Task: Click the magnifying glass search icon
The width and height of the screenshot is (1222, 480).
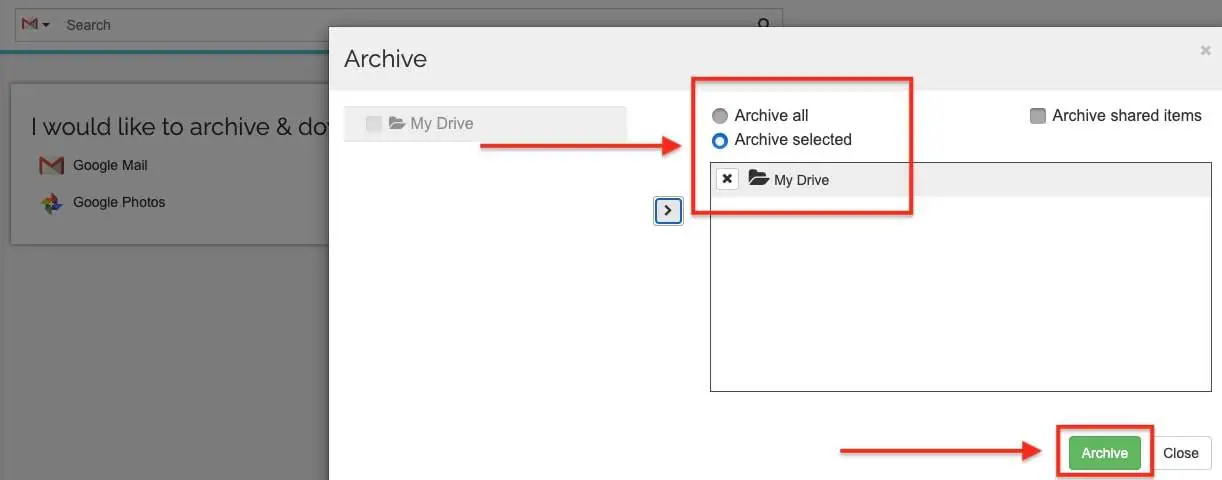Action: pos(764,25)
